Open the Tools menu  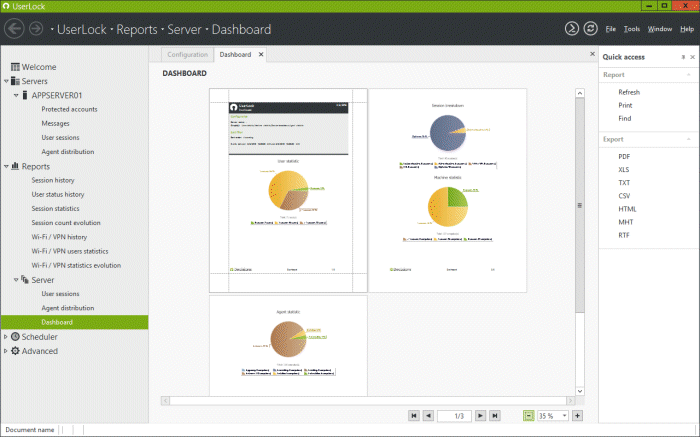tap(632, 29)
